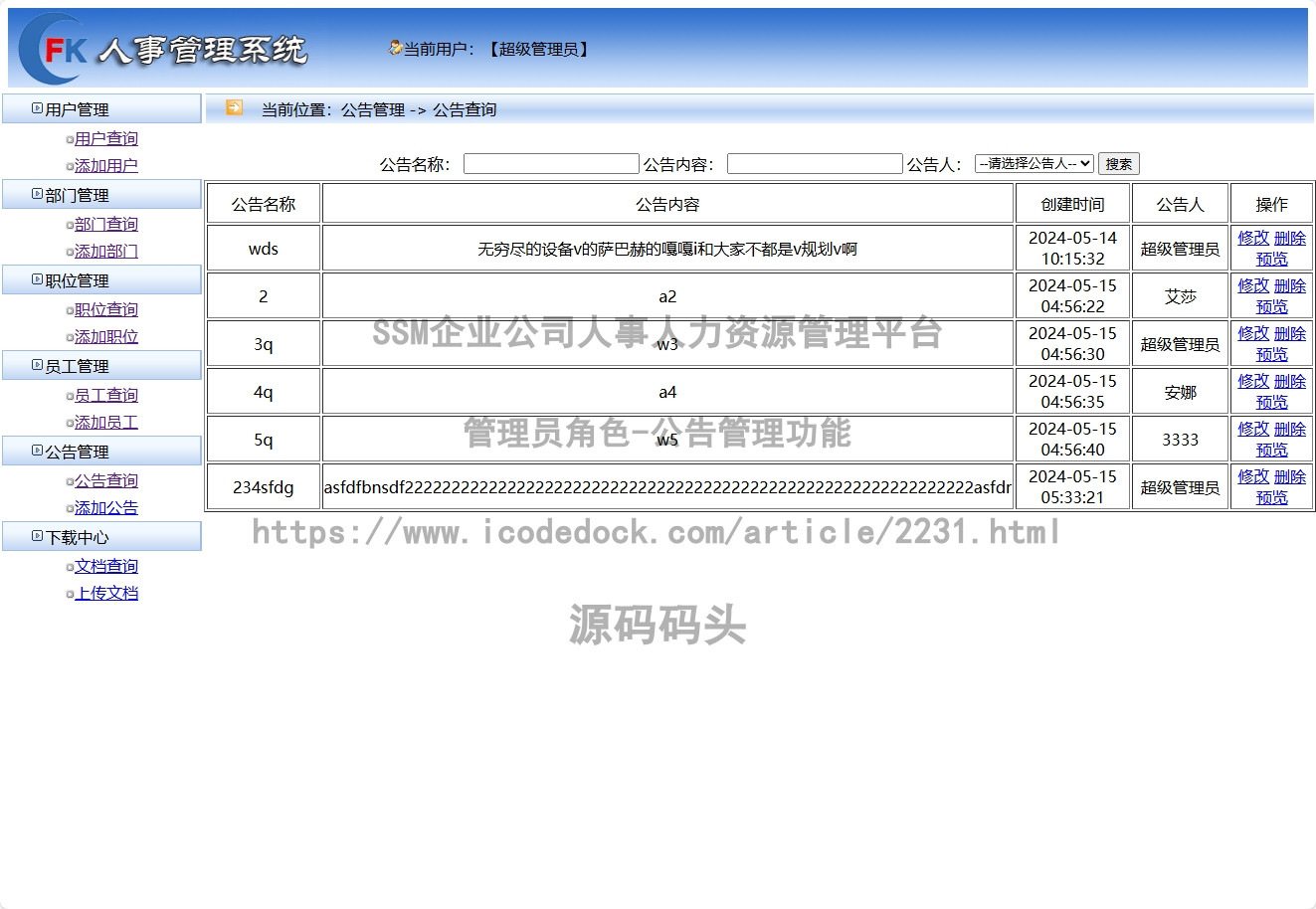
Task: Click 修改 for the 234sfdg announcement
Action: 1253,476
